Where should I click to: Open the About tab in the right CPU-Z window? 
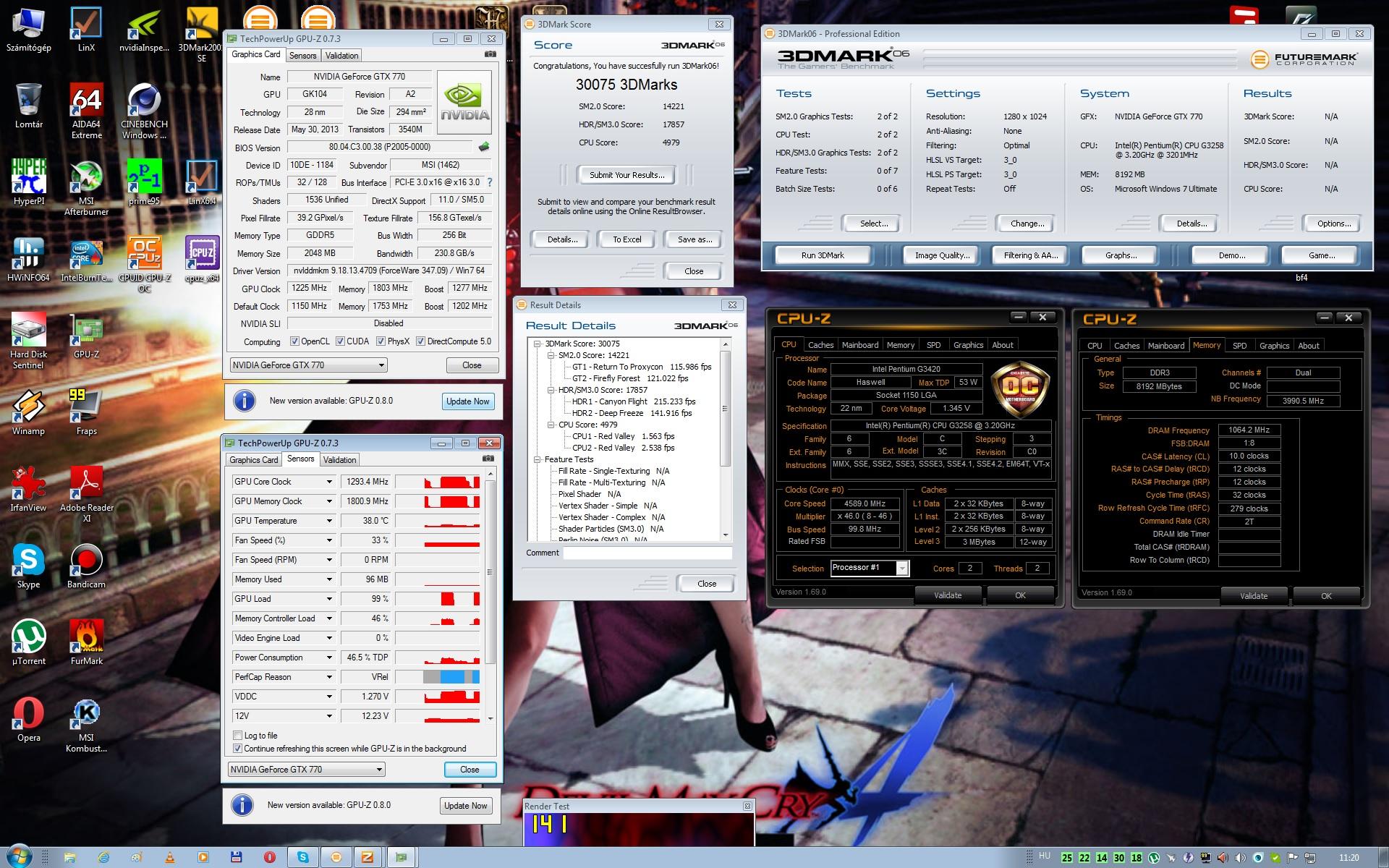click(x=1308, y=346)
